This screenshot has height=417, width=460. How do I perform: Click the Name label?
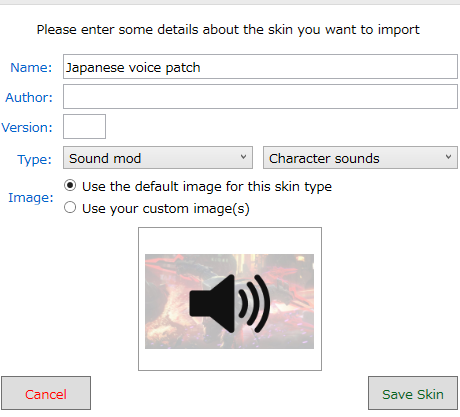click(x=31, y=68)
